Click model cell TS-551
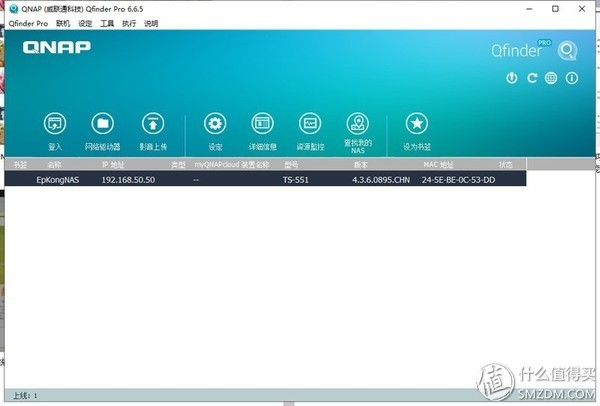This screenshot has height=406, width=600. [x=296, y=180]
